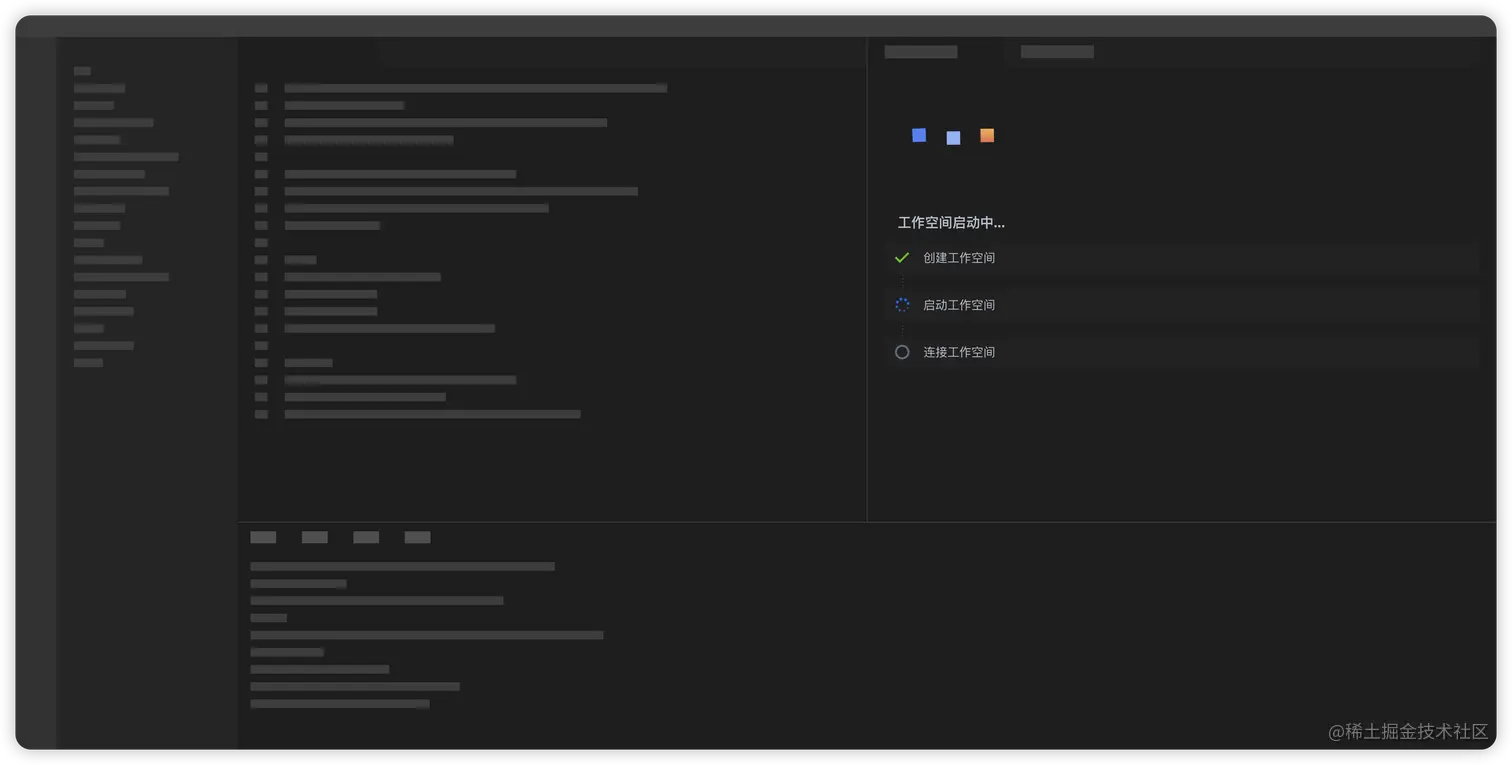Click the 工作空间启动中... heading

click(951, 223)
